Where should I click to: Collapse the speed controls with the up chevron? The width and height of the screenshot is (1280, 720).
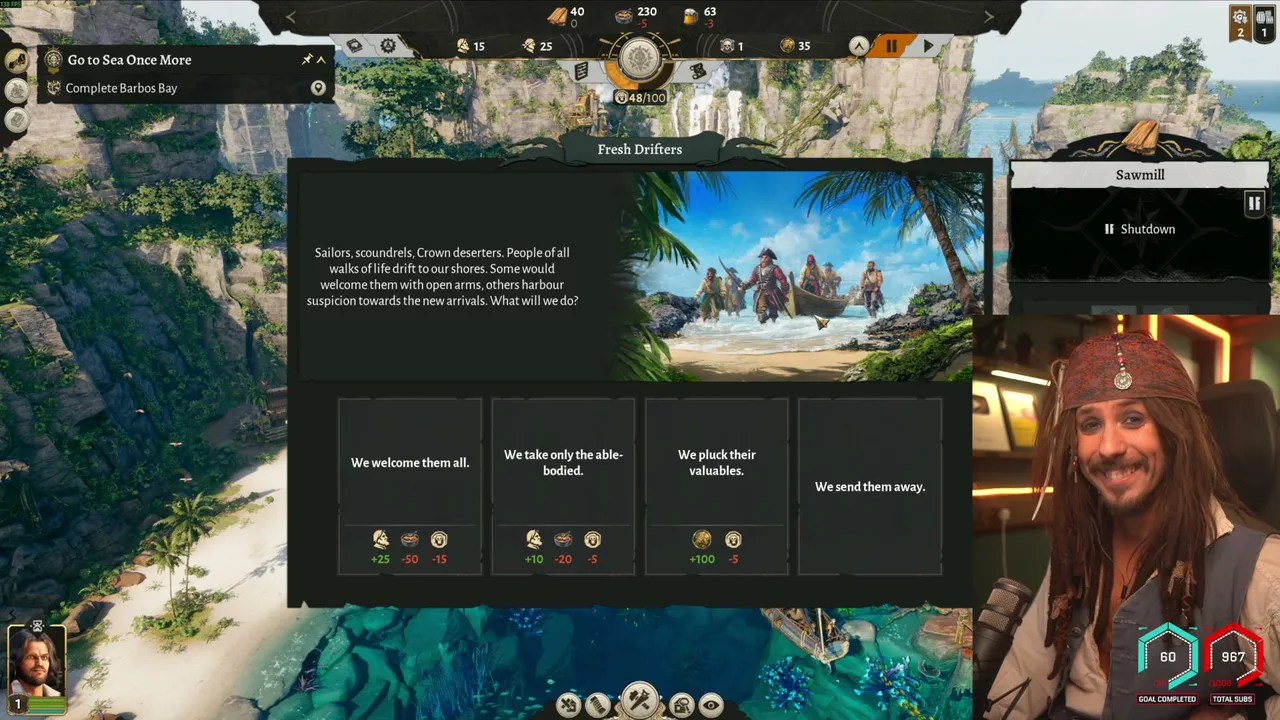859,46
